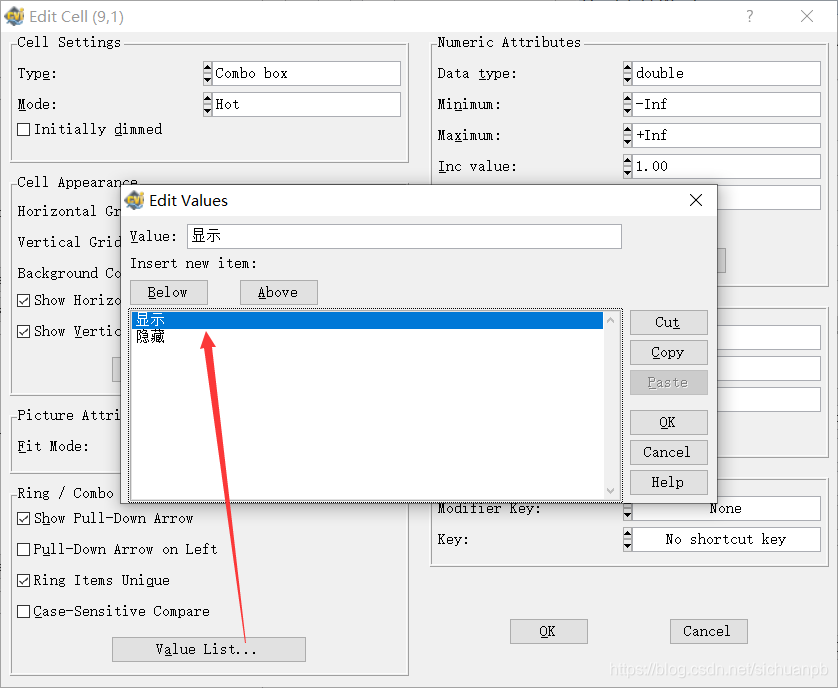Toggle Initially dimmed checkbox

[24, 129]
